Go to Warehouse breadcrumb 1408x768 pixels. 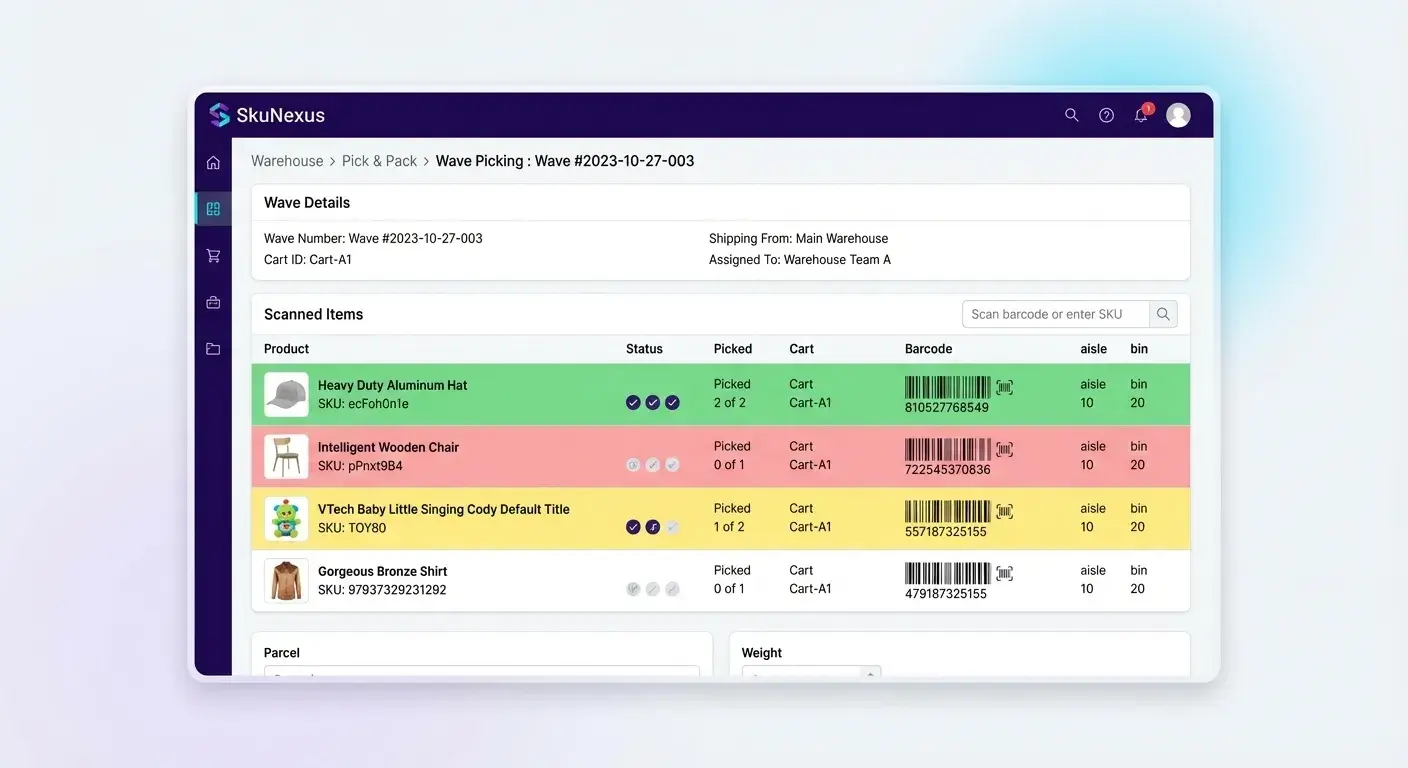(287, 161)
